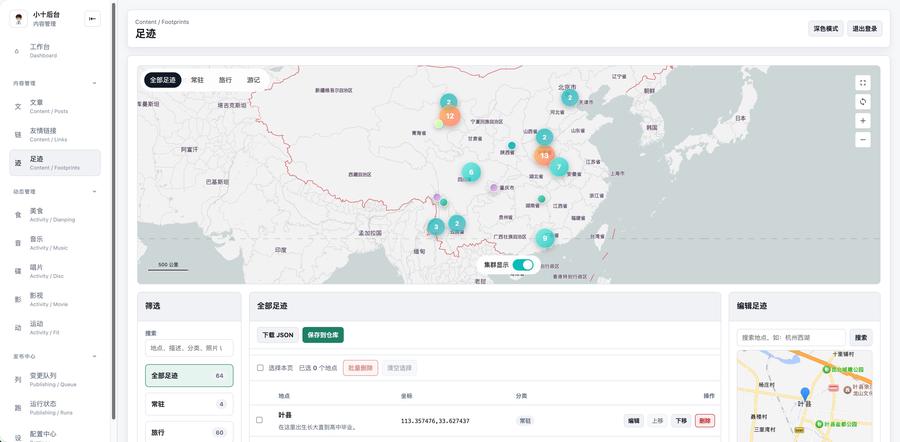Enable 深色模式 dark mode
This screenshot has width=900, height=442.
point(825,28)
